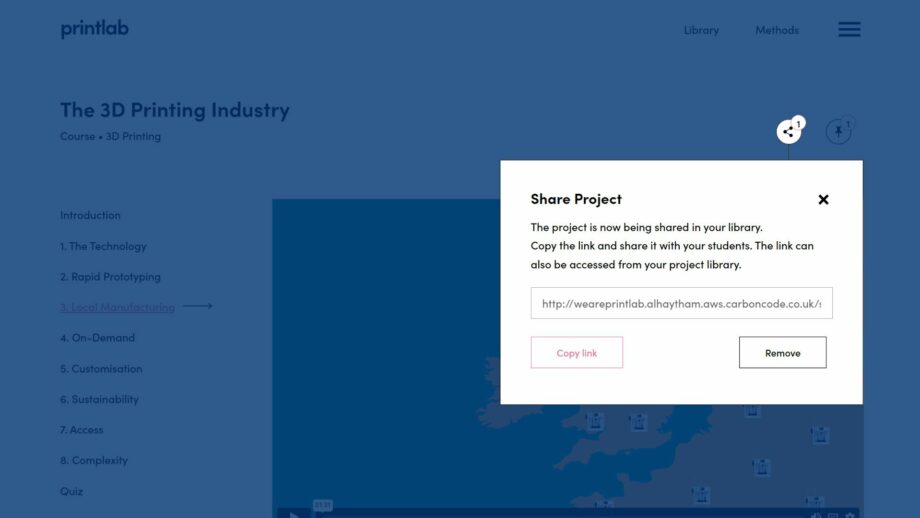
Task: Click the Remove button
Action: (x=782, y=353)
